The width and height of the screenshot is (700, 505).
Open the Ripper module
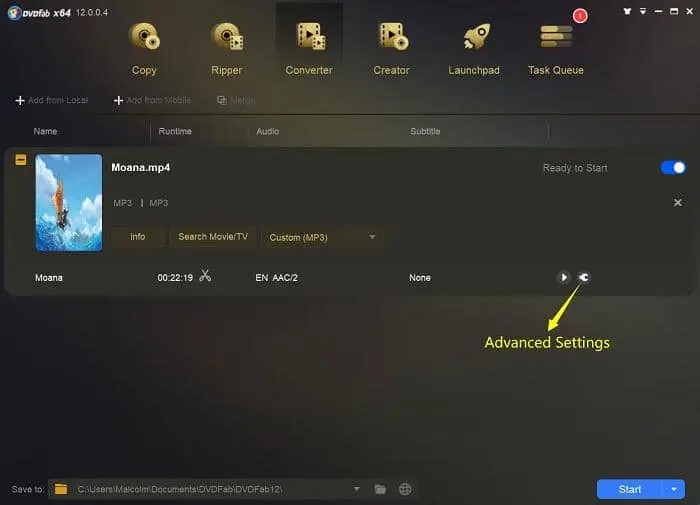coord(227,48)
